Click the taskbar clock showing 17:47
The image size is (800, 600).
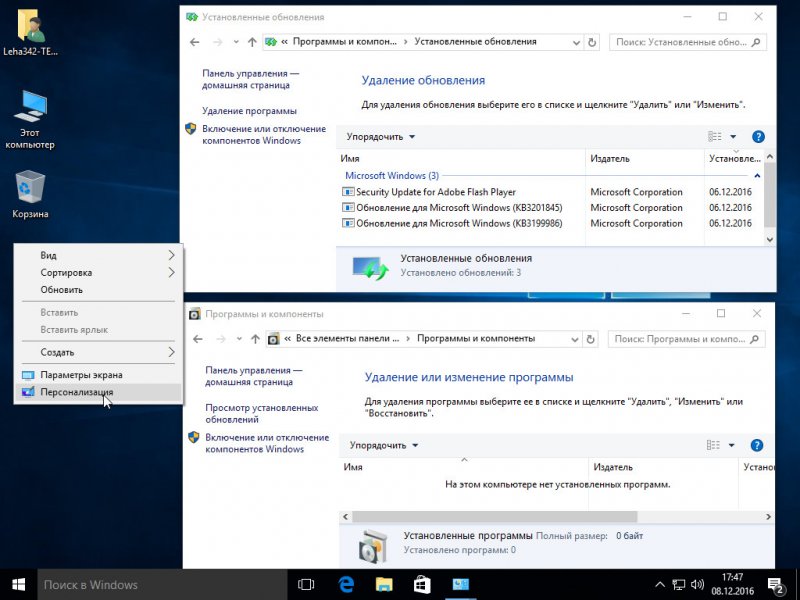click(x=732, y=585)
